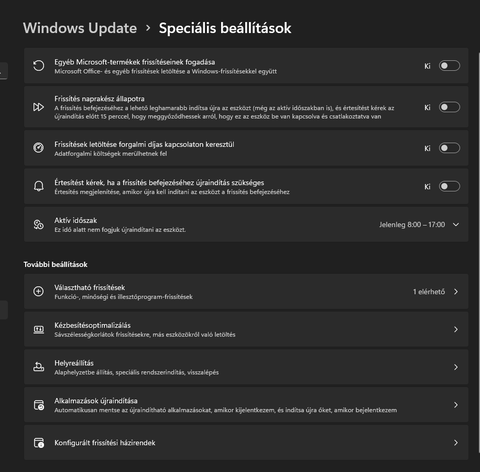Screen dimensions: 480x472
Task: Click the gauge icon for forgalmi díjas kapcsolat
Action: 38,148
